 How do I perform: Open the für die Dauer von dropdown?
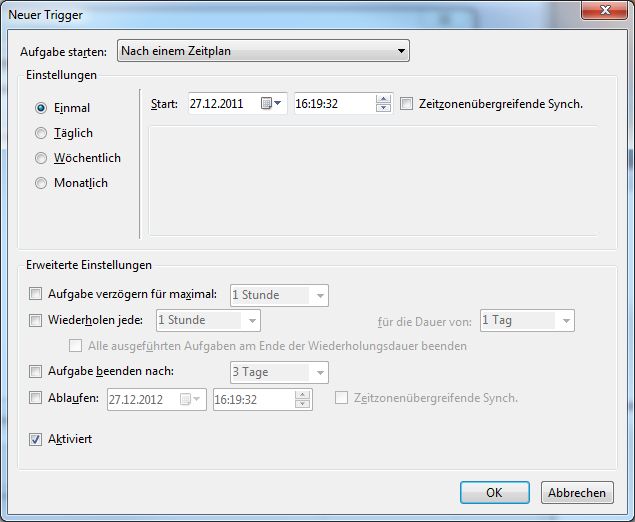(x=527, y=320)
